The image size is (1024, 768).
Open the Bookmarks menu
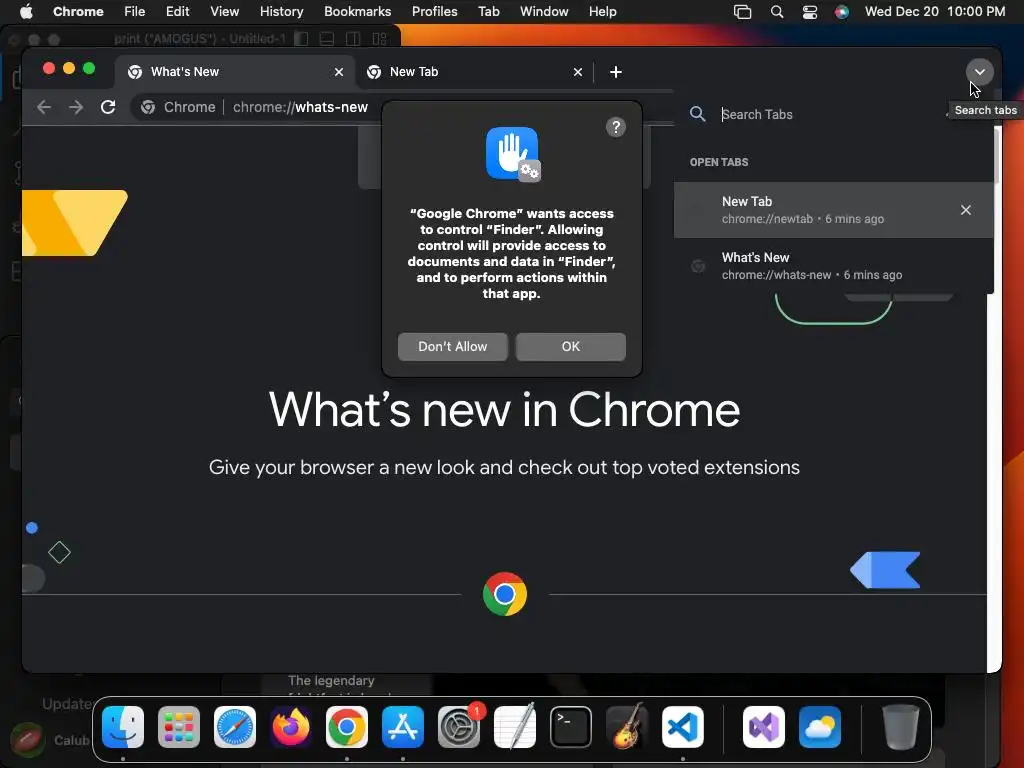[x=357, y=12]
